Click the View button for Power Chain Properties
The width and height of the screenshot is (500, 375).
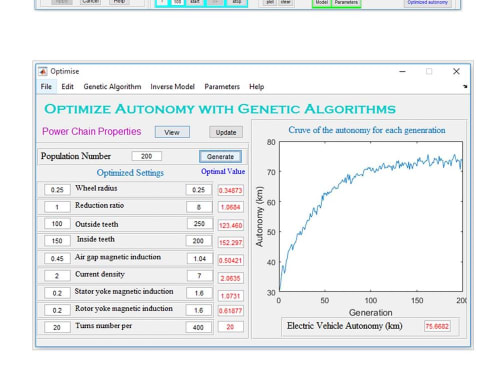pyautogui.click(x=172, y=132)
